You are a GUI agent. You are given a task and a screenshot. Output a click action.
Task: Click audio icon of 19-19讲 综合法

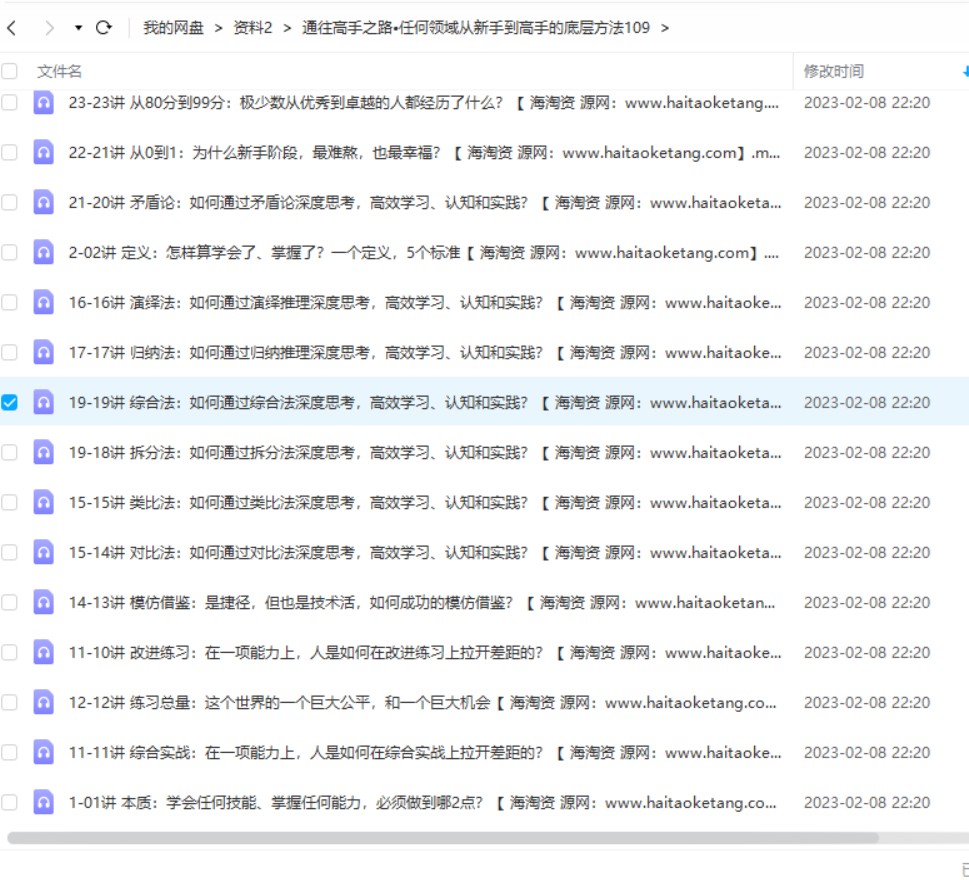(x=43, y=402)
